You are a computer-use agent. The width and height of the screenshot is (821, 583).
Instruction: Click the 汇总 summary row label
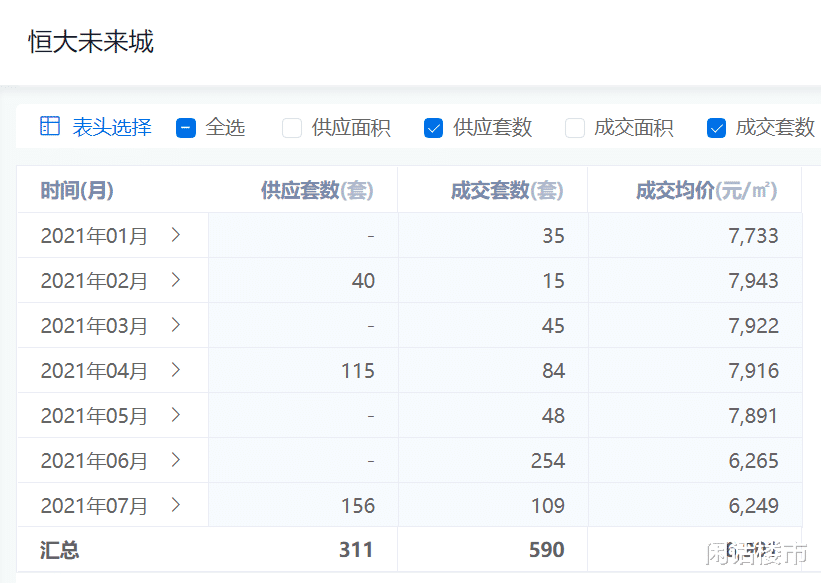(x=59, y=551)
